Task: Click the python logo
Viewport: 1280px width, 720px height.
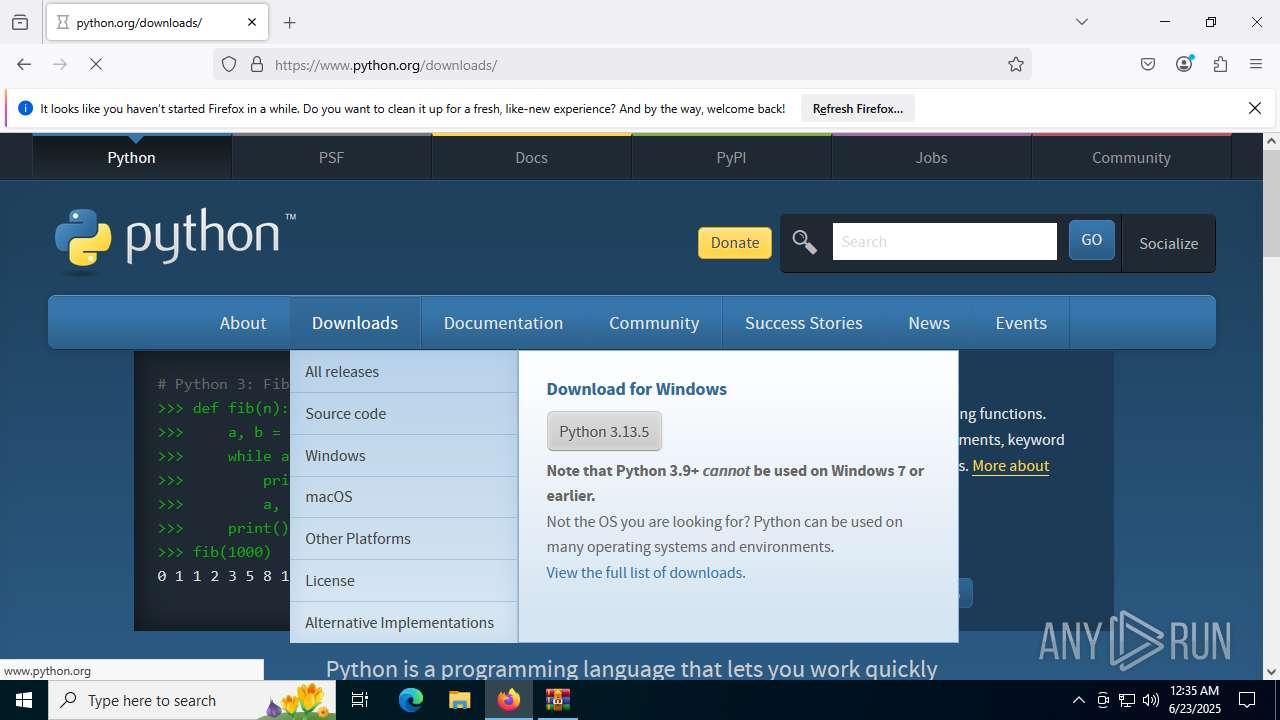Action: click(x=175, y=241)
